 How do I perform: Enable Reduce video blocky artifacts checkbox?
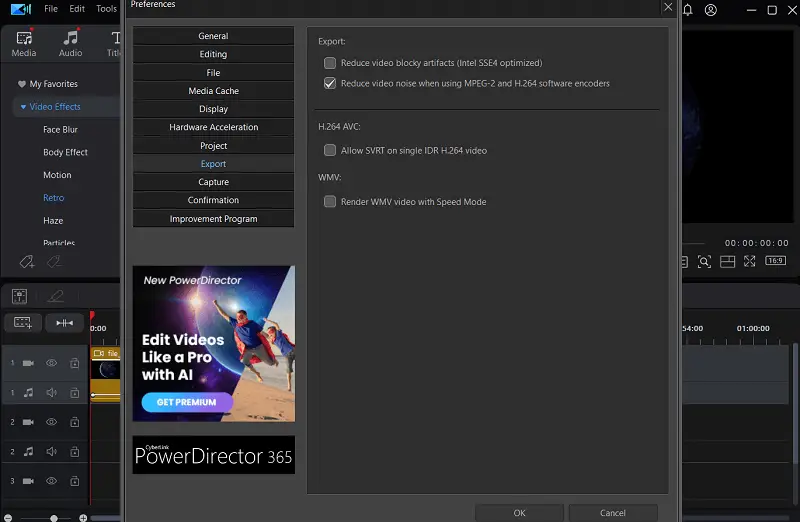tap(330, 63)
